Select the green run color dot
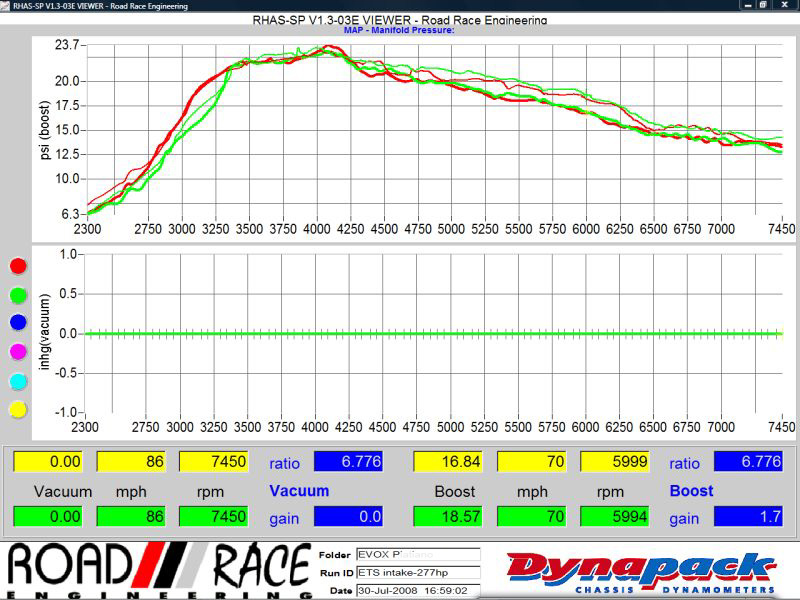Screen dimensions: 800x600 point(18,295)
